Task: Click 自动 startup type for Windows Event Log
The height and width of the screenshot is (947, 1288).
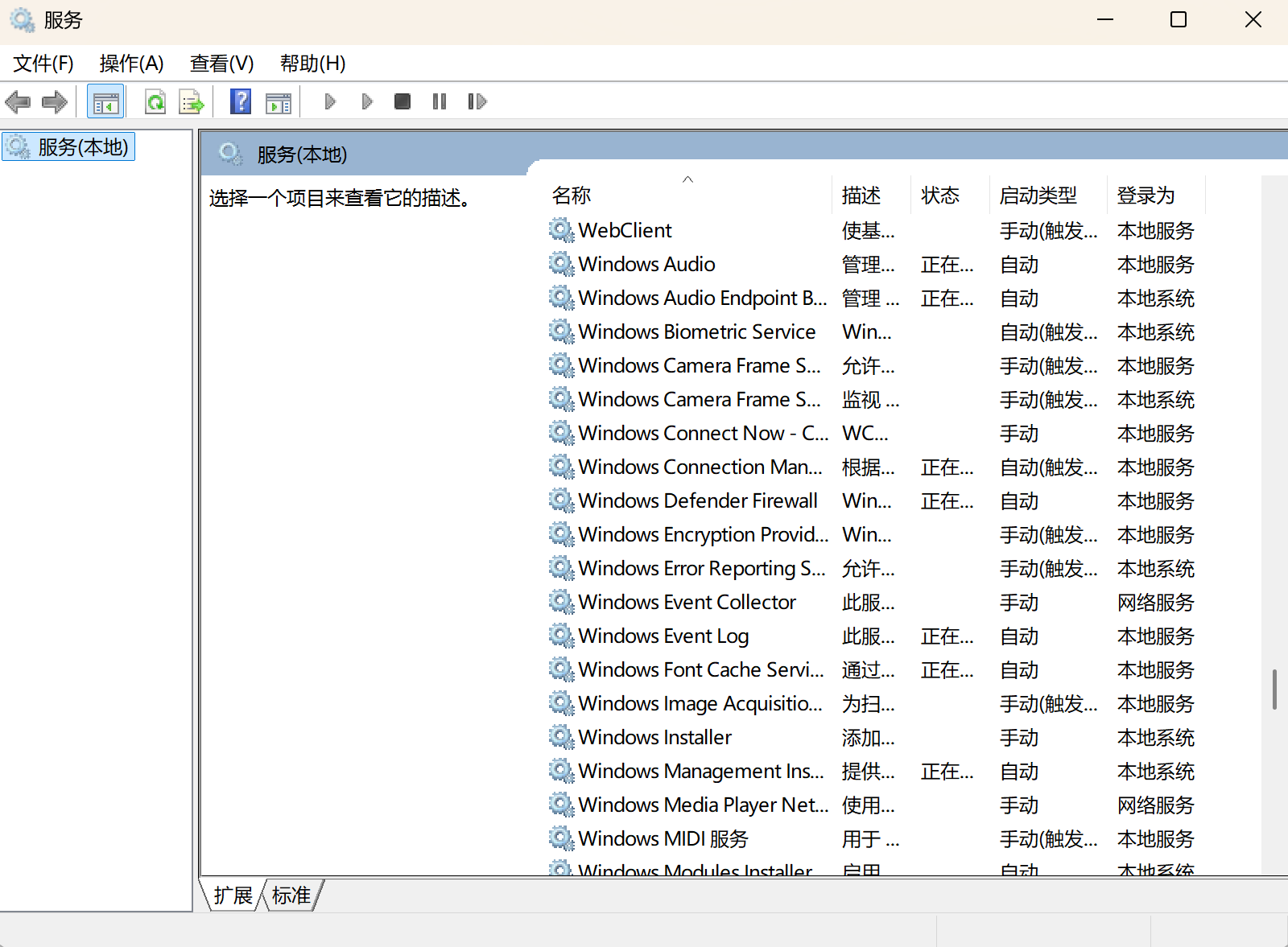Action: tap(1019, 636)
